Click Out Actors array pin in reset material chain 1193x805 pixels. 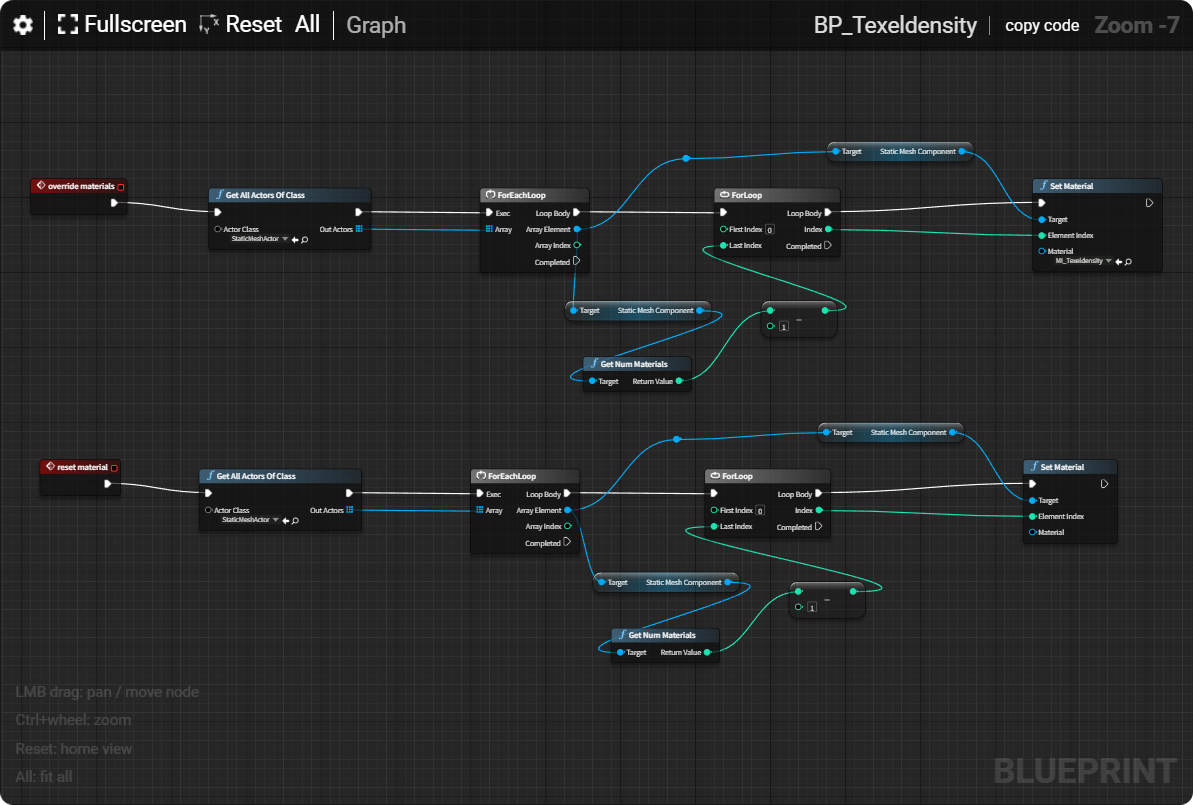pos(349,510)
